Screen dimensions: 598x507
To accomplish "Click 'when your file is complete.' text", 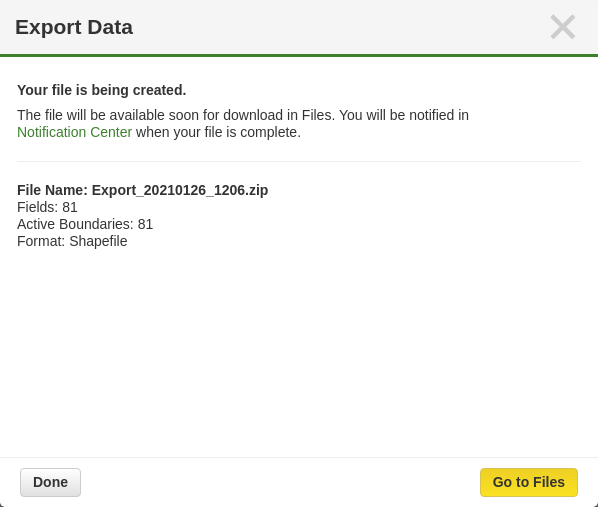I will [x=219, y=132].
